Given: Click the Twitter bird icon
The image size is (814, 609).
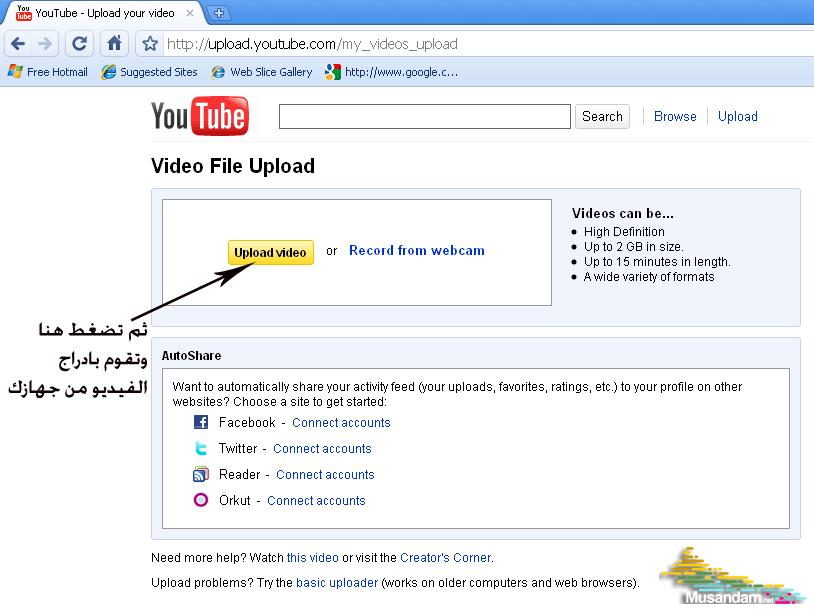Looking at the screenshot, I should point(201,448).
